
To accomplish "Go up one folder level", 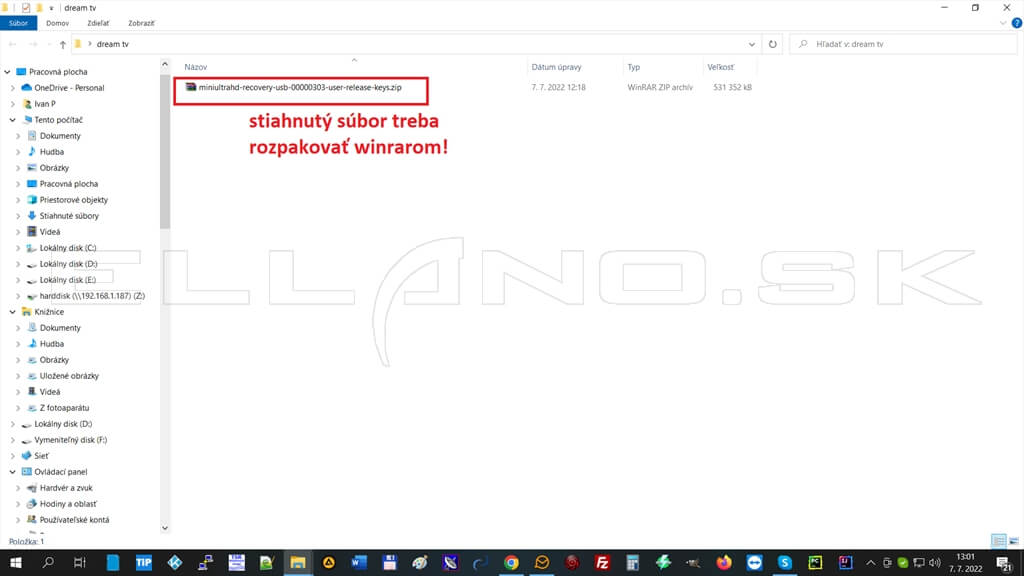I will click(x=63, y=44).
